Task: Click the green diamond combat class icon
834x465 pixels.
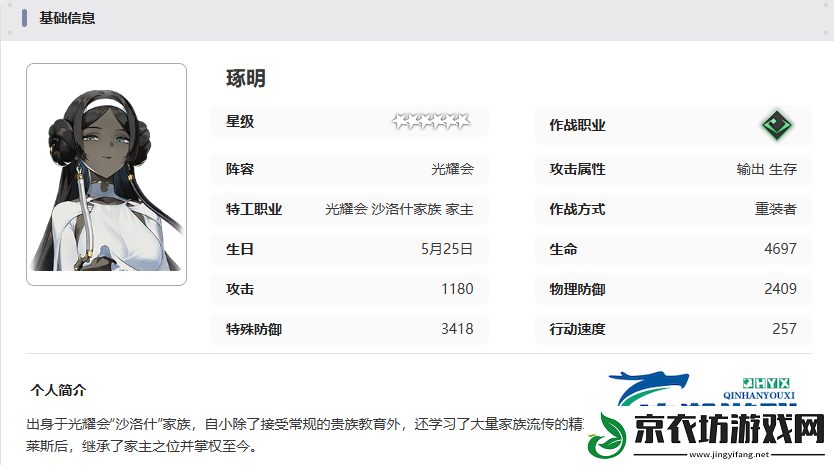Action: click(x=777, y=125)
